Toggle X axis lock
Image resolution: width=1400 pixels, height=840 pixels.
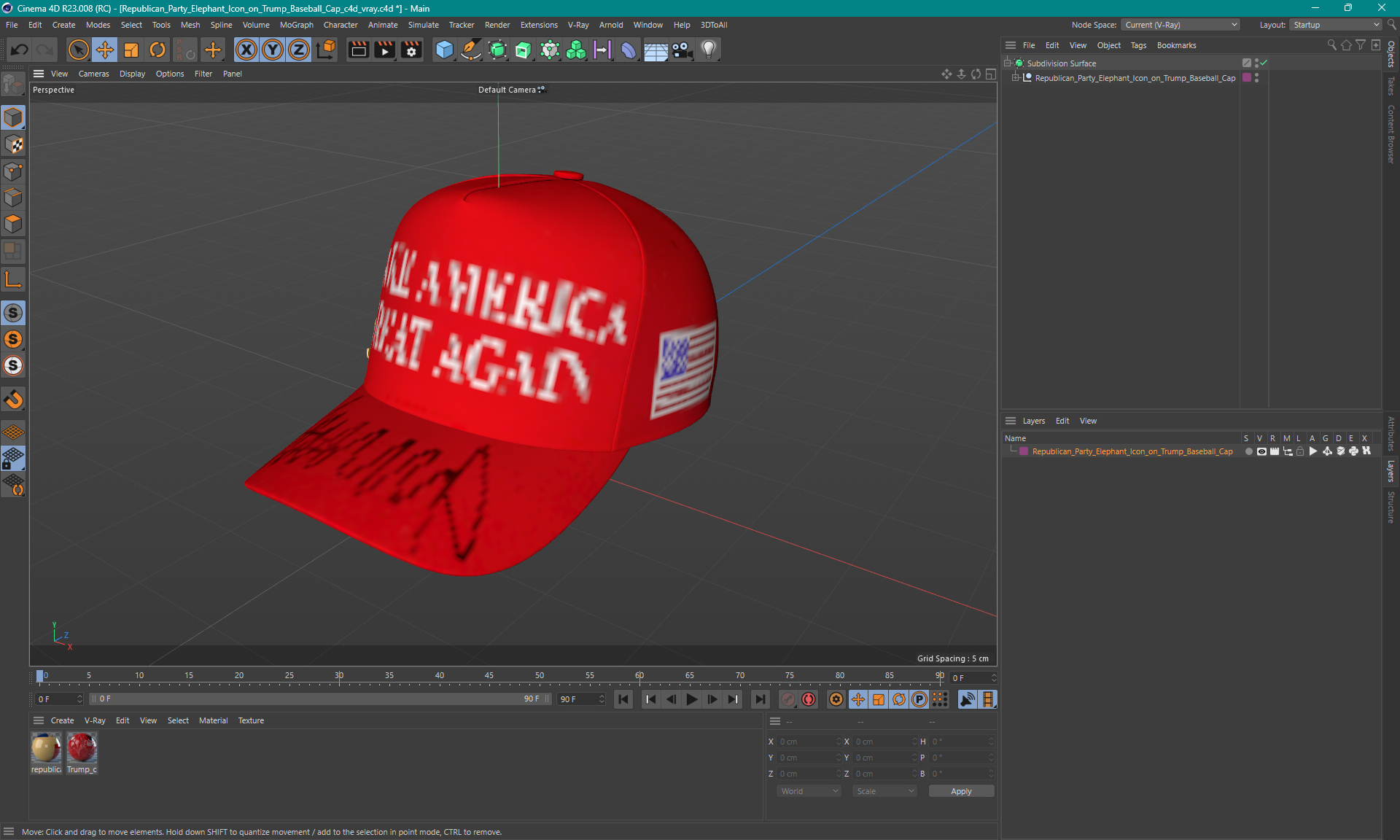coord(246,50)
